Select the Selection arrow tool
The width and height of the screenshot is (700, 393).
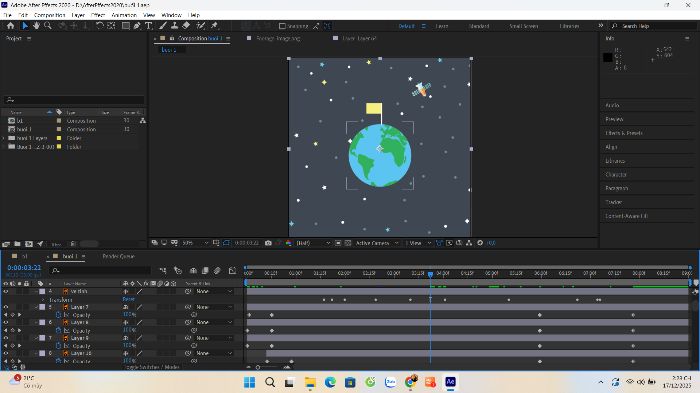(25, 26)
